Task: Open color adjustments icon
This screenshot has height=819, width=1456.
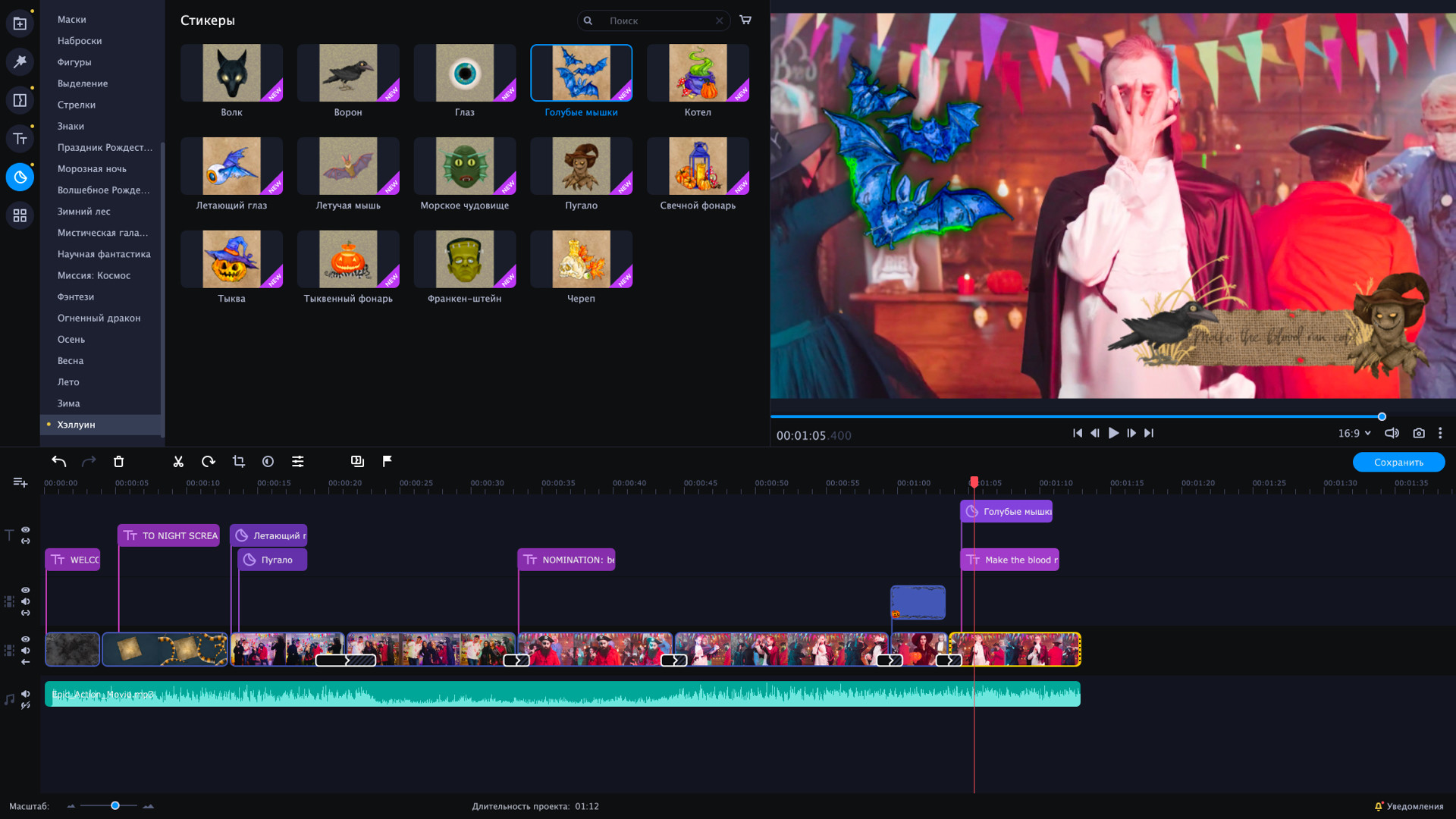Action: coord(268,461)
